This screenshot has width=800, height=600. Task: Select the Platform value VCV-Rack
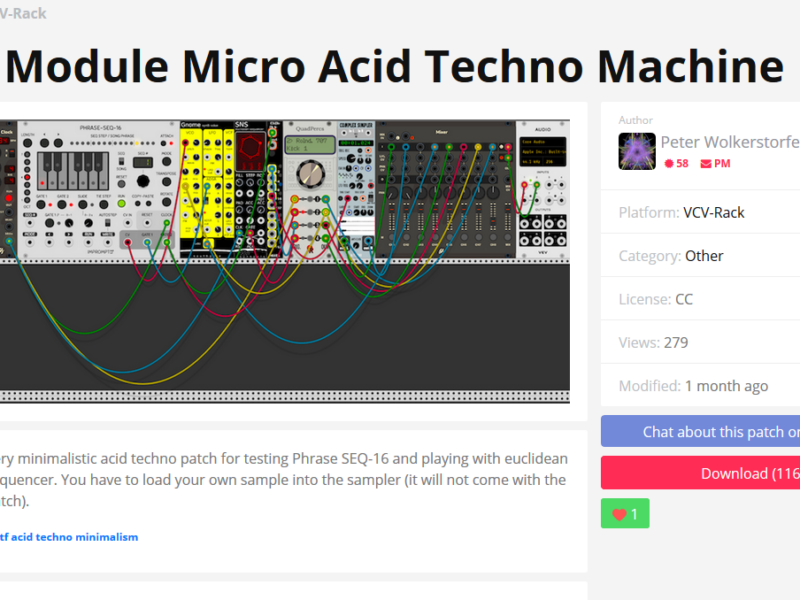click(x=713, y=212)
